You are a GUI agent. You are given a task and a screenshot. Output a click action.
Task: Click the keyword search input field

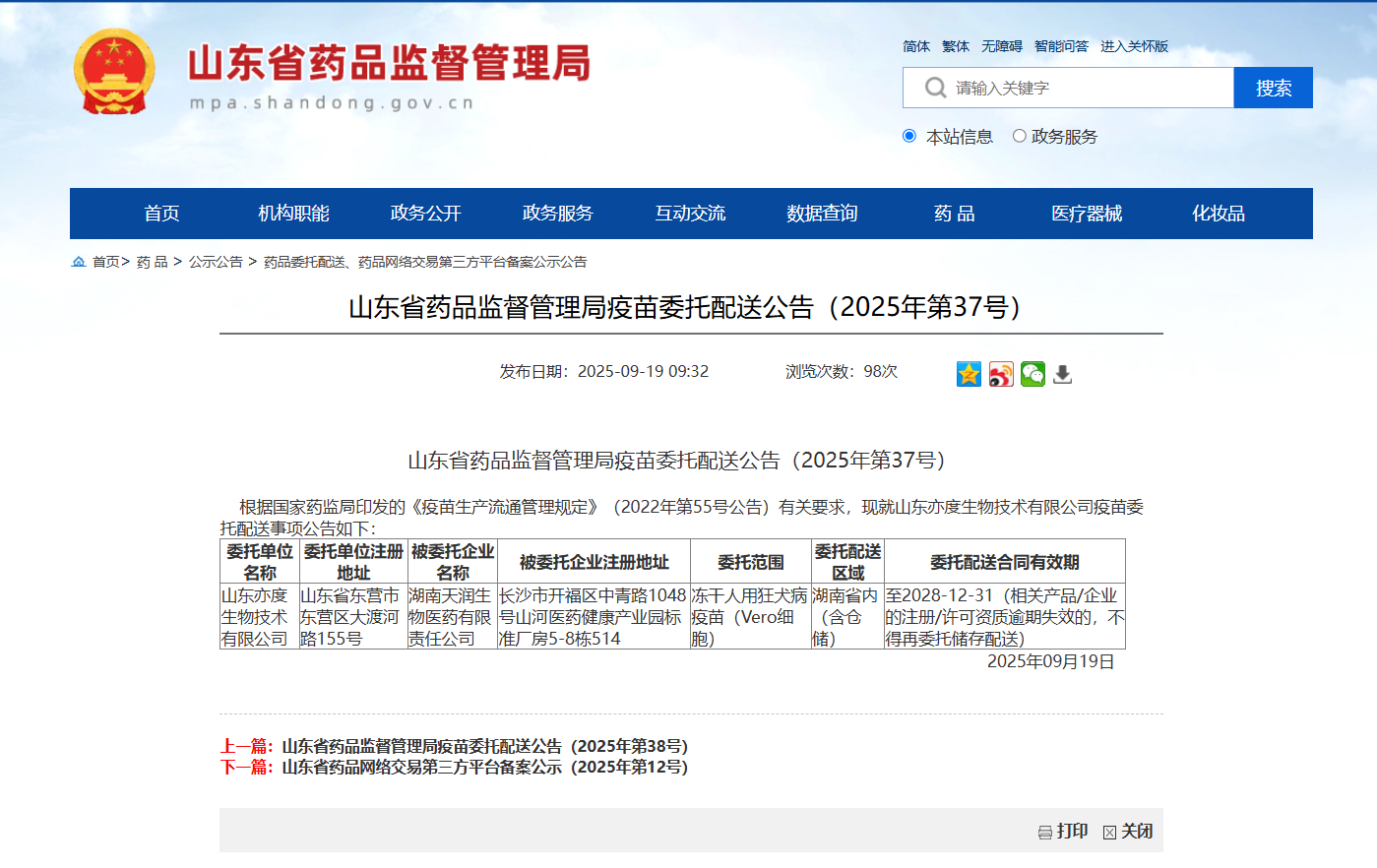coord(1083,89)
